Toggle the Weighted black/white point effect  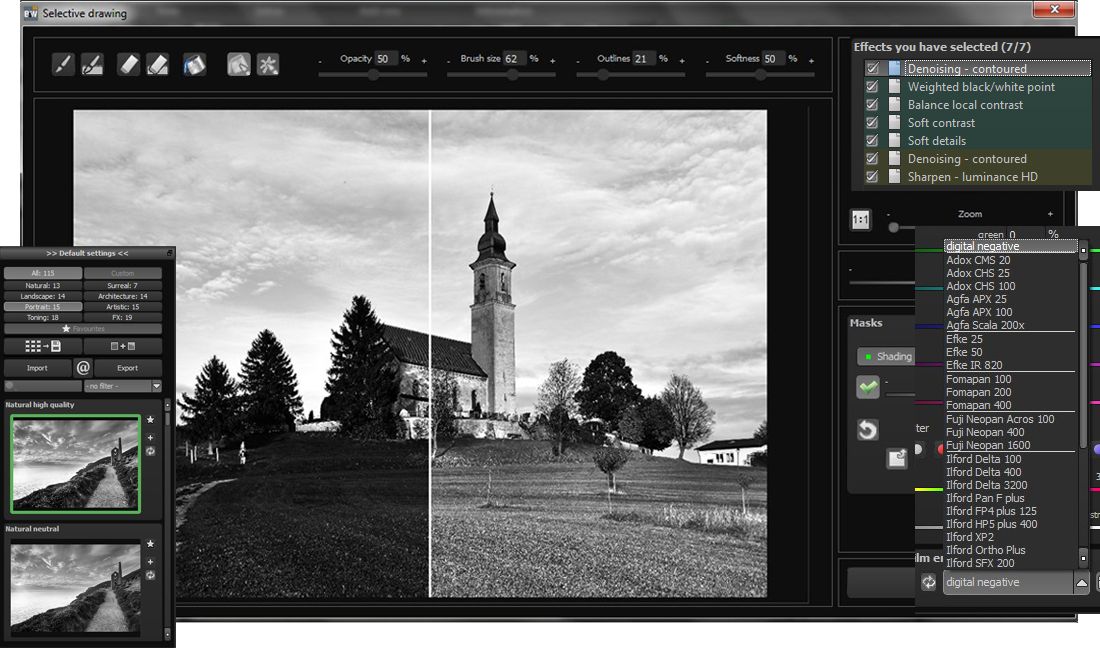[x=871, y=86]
